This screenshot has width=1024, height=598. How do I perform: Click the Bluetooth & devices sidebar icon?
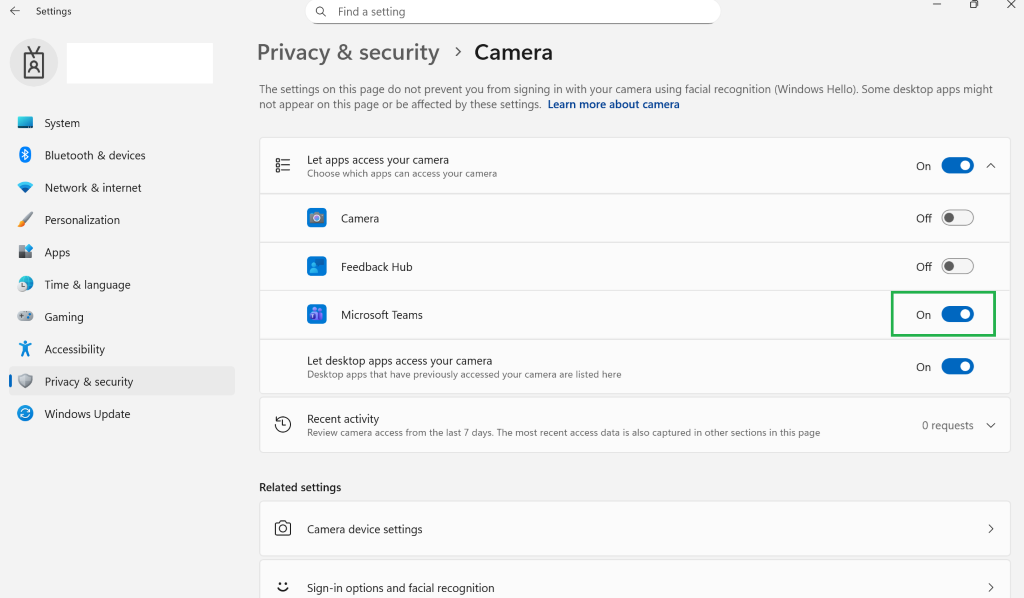[x=26, y=155]
